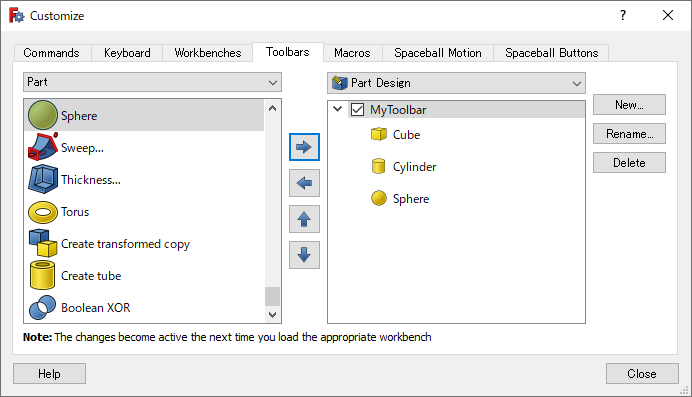Open the Part category dropdown

[152, 82]
